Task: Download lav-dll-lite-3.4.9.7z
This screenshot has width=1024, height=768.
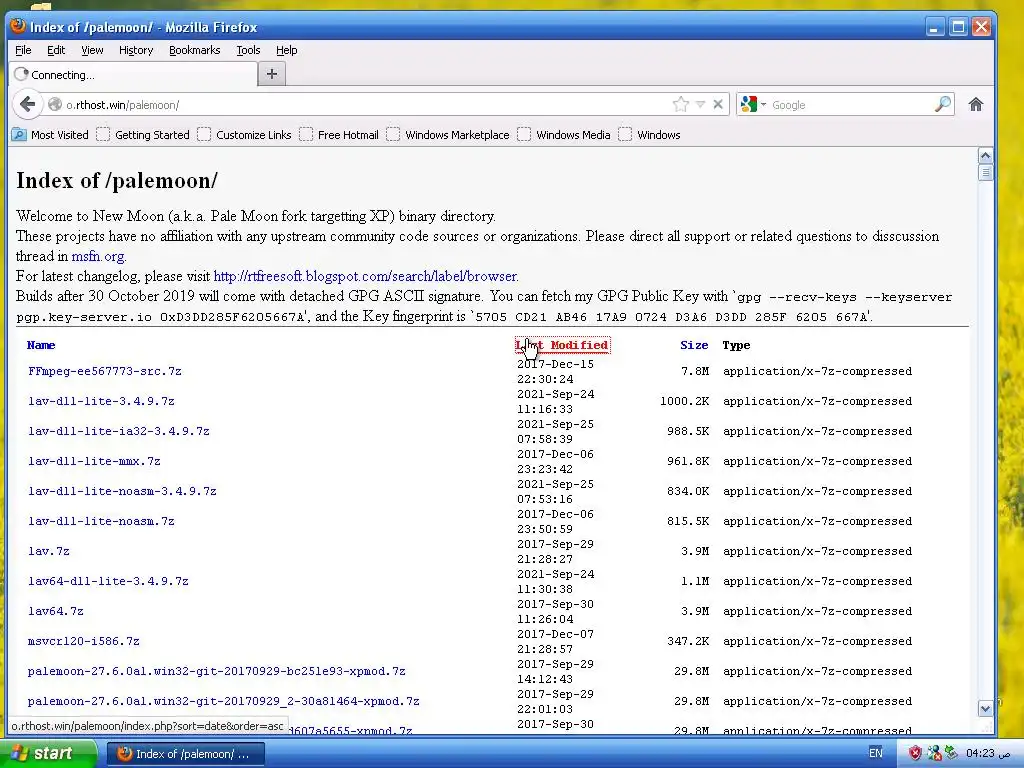Action: [101, 401]
